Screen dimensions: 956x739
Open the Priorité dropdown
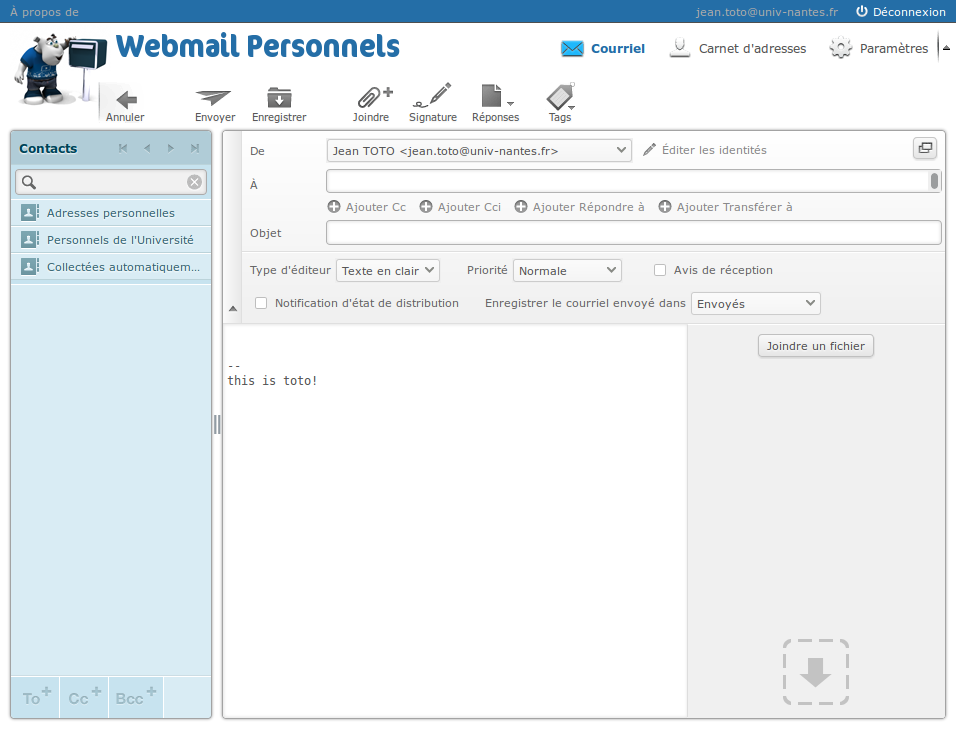pos(567,270)
